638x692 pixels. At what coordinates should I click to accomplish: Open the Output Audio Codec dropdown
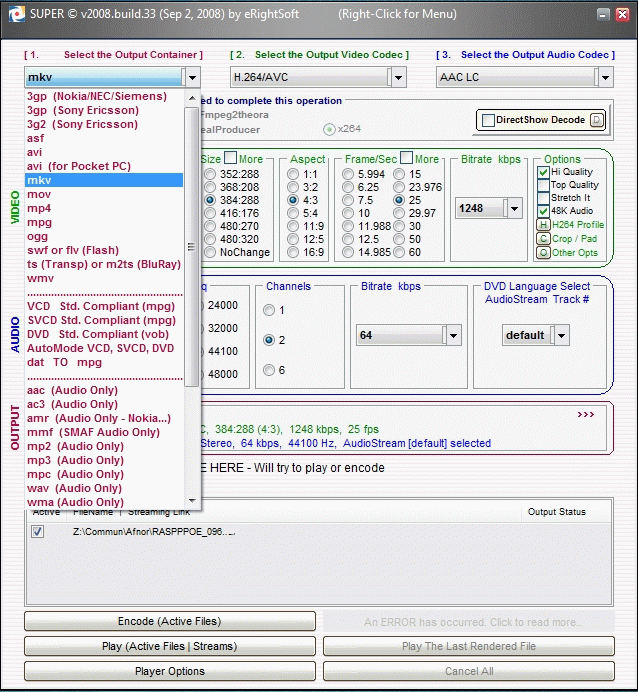(x=605, y=78)
